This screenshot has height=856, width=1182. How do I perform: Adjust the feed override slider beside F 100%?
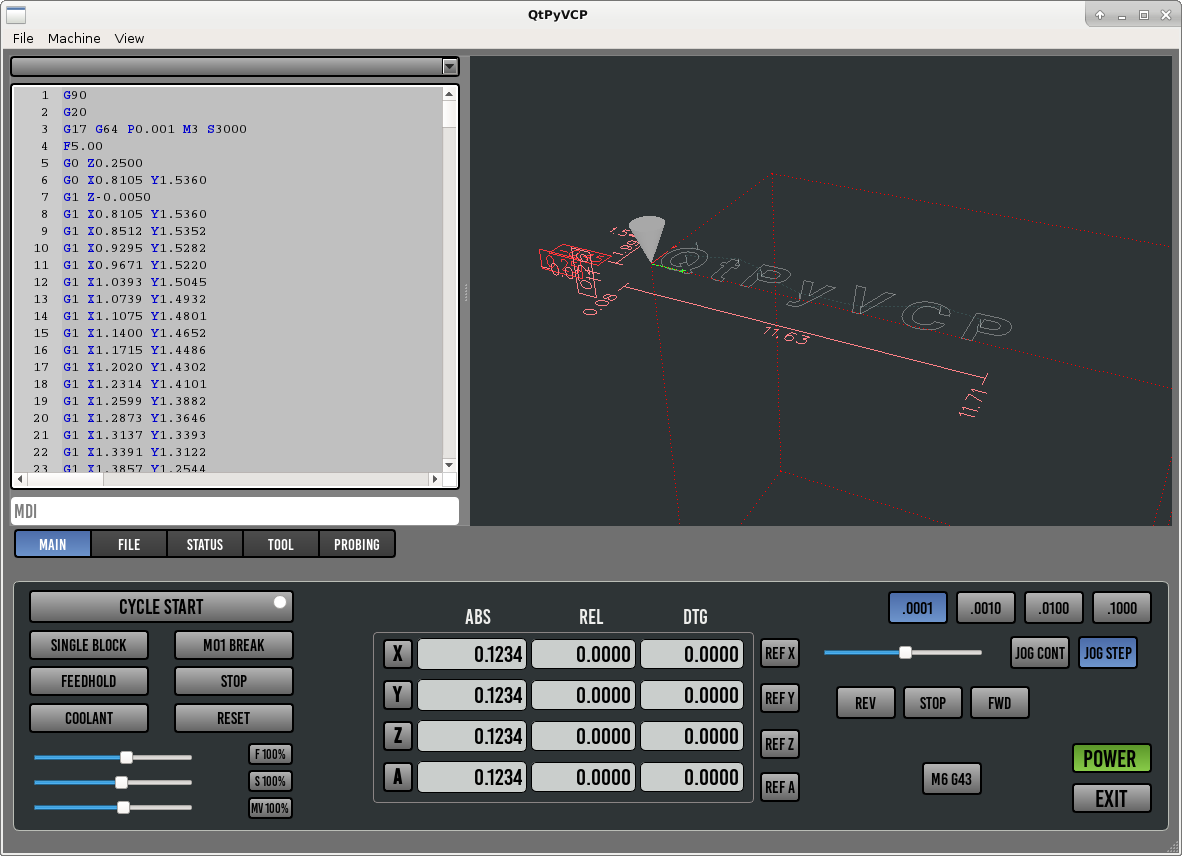113,757
